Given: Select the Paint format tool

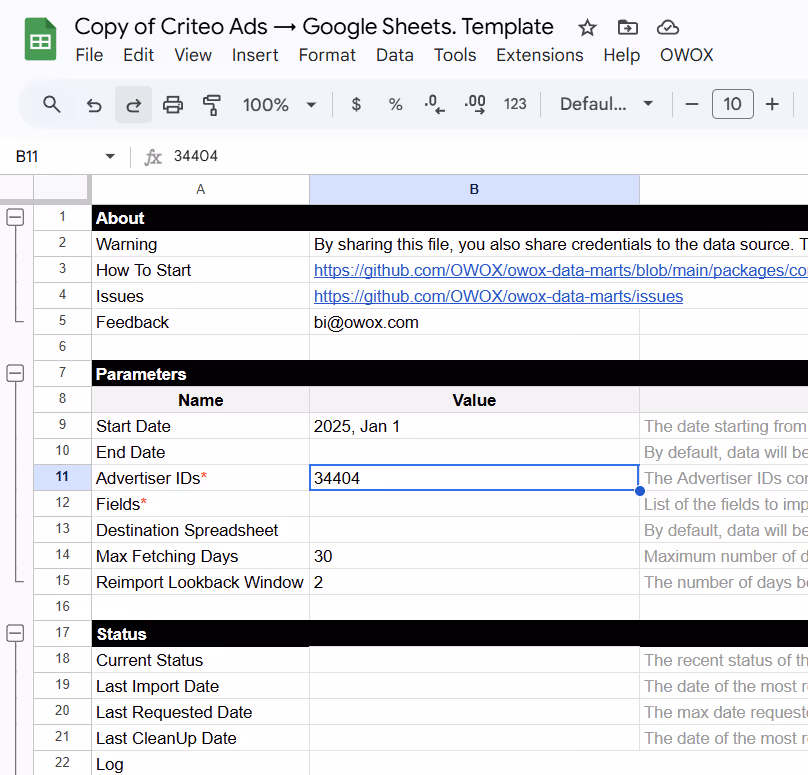Looking at the screenshot, I should 212,104.
